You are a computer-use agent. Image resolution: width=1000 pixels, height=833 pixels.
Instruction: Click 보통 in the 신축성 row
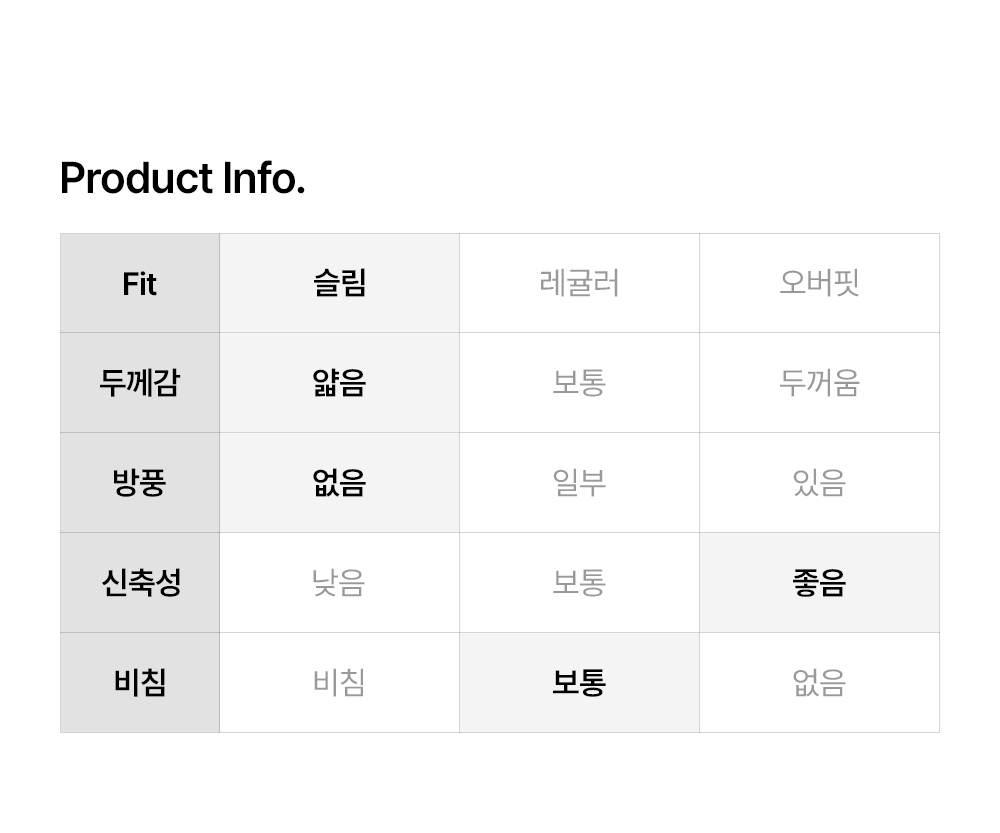coord(579,583)
